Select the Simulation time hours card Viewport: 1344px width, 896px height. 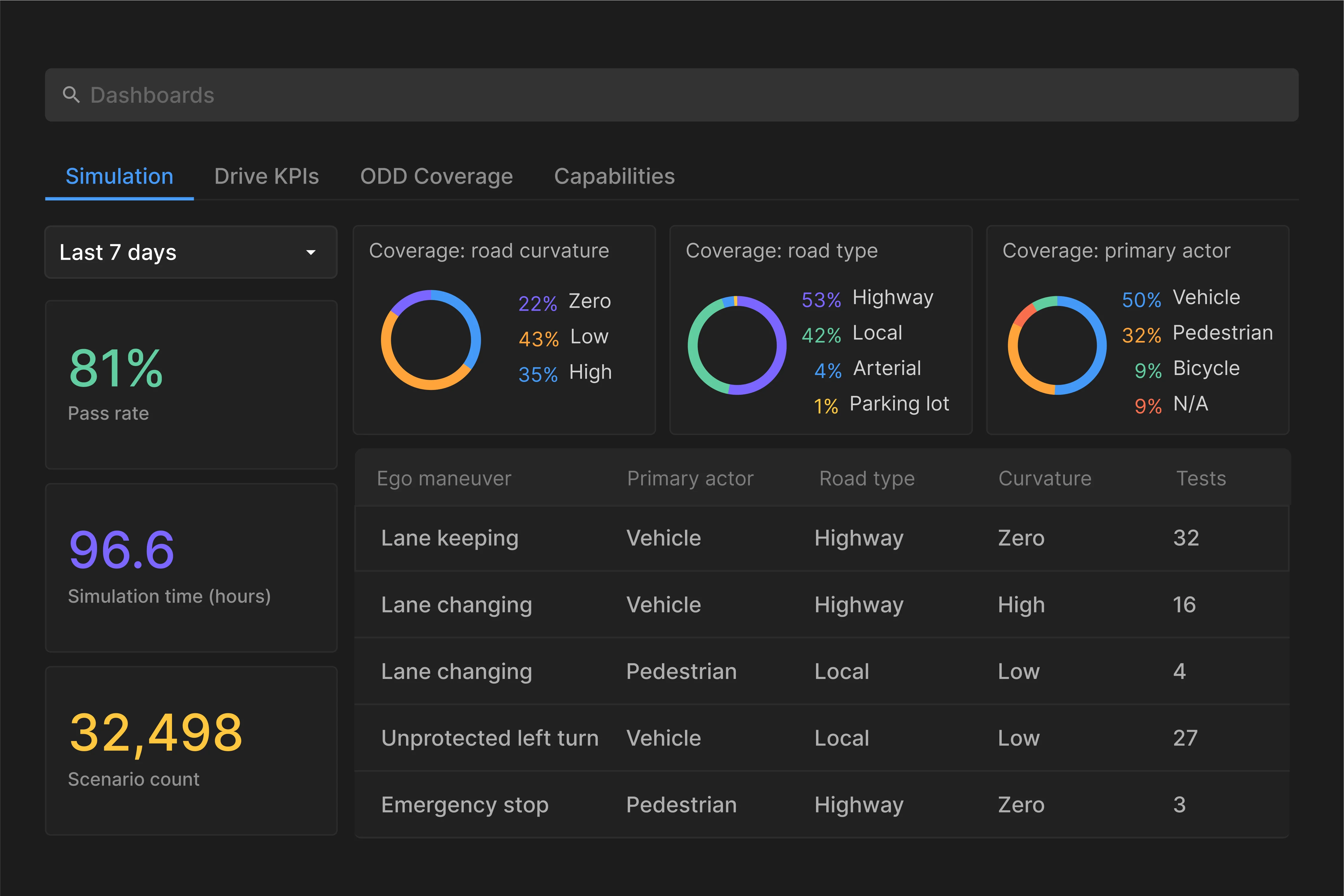191,568
